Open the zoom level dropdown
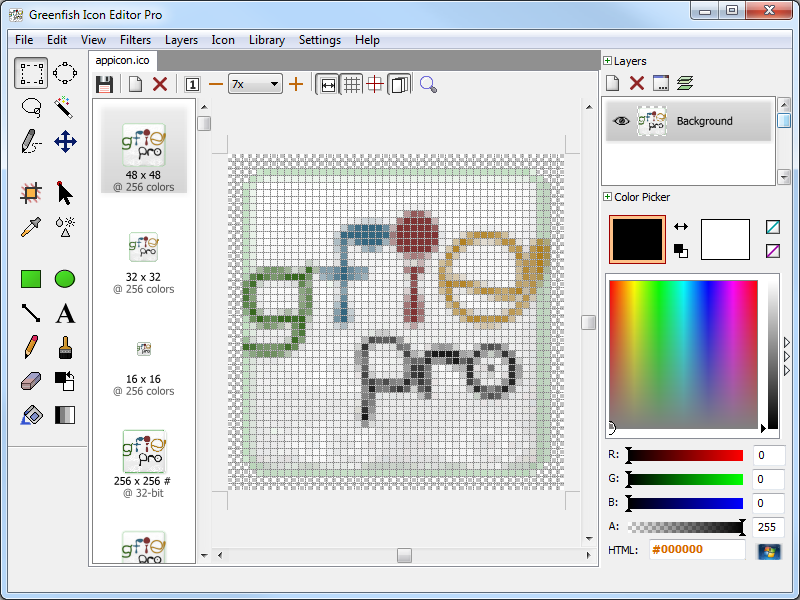Screen dimensions: 800x600 272,84
